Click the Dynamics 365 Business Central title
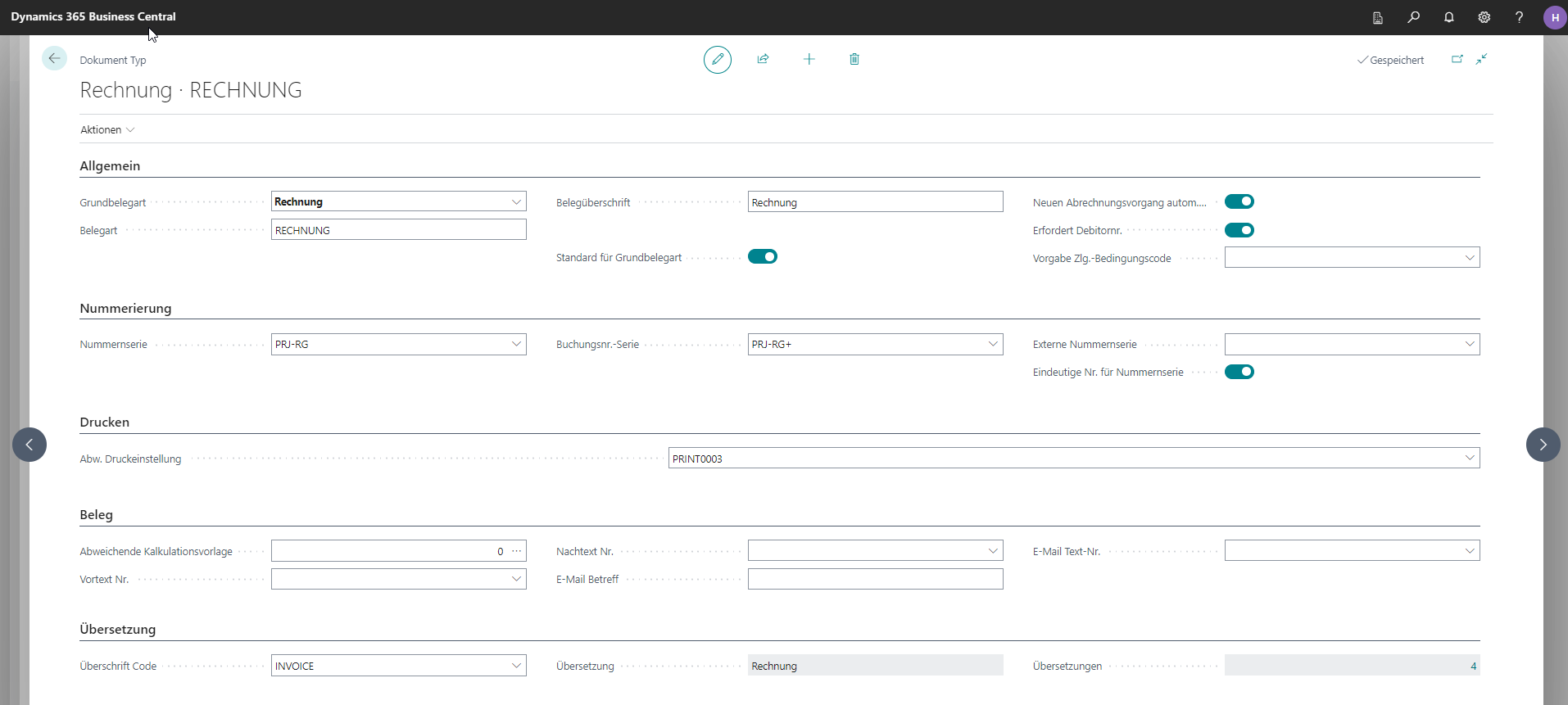The image size is (1568, 705). pyautogui.click(x=93, y=16)
